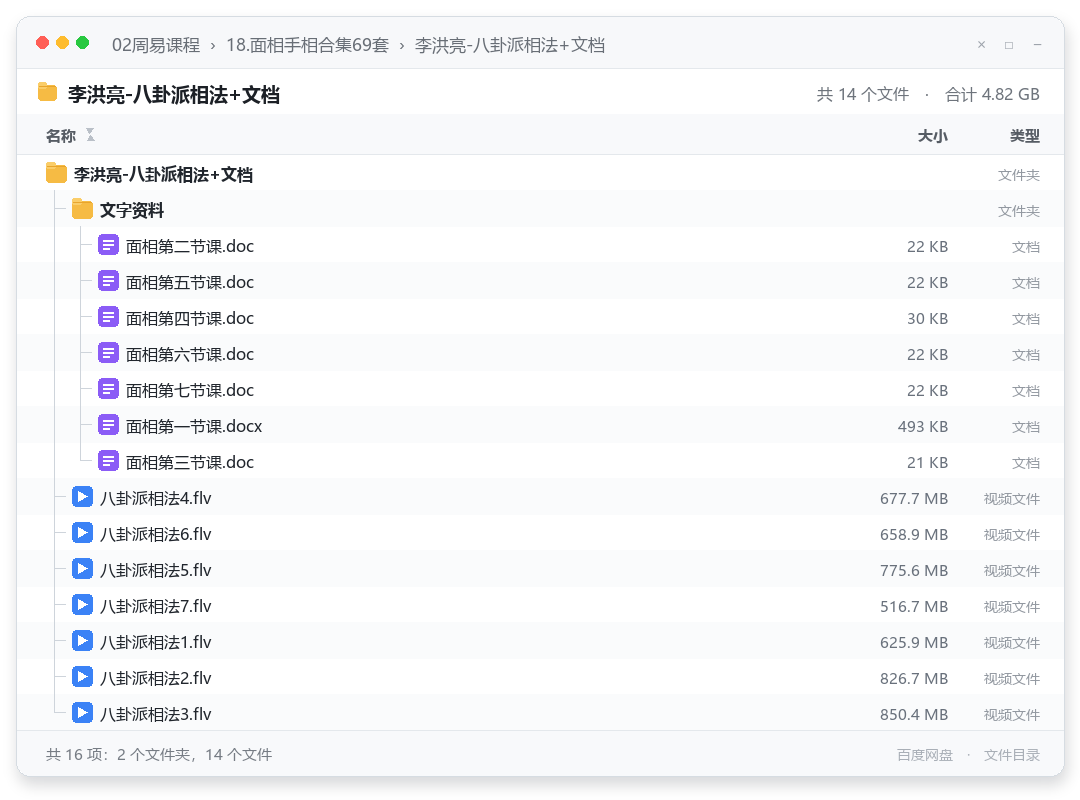Viewport: 1080px width, 800px height.
Task: Select file name 八卦派相法6.flv
Action: click(156, 534)
